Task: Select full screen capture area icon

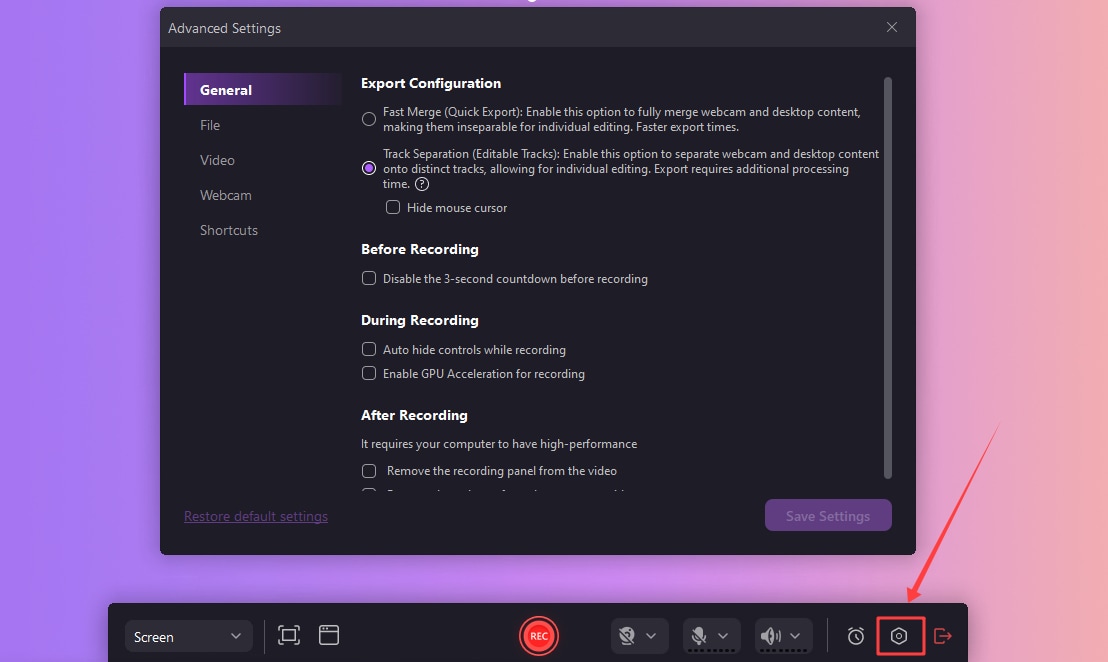Action: point(289,635)
